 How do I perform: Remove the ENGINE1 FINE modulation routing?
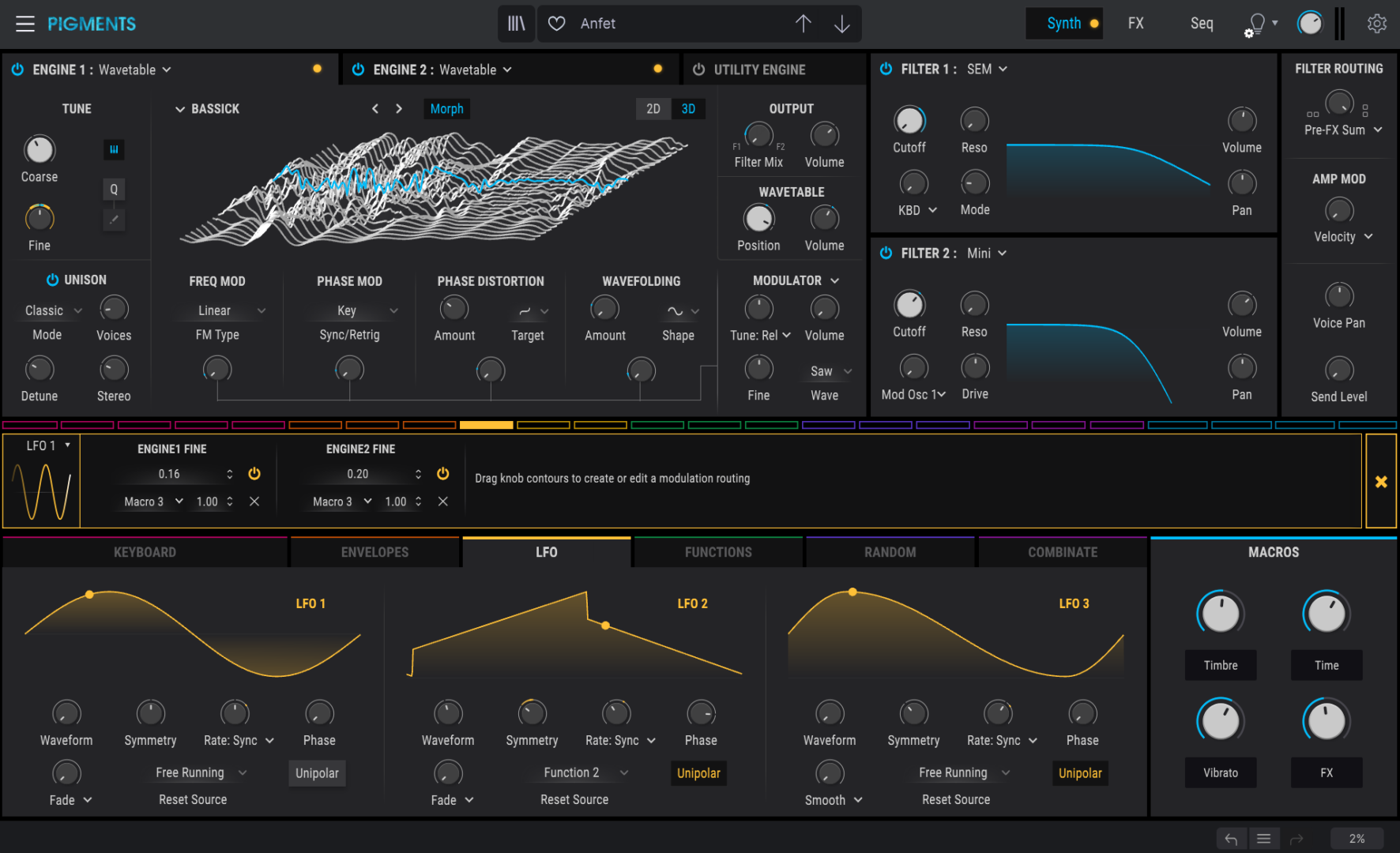(x=254, y=502)
